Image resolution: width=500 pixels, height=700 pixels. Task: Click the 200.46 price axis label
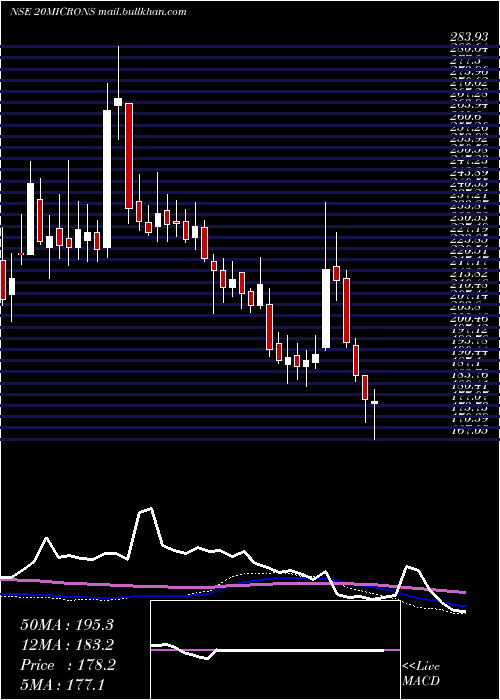tap(468, 320)
